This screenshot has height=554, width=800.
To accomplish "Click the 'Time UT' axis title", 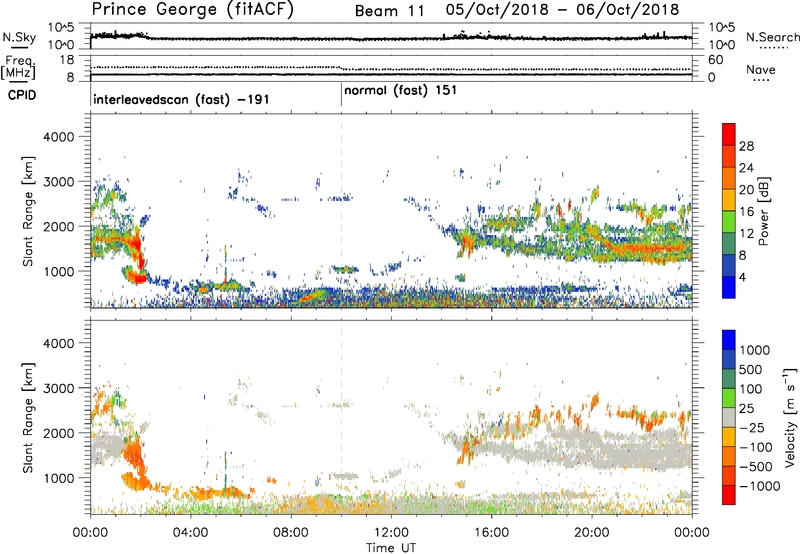I will [391, 548].
